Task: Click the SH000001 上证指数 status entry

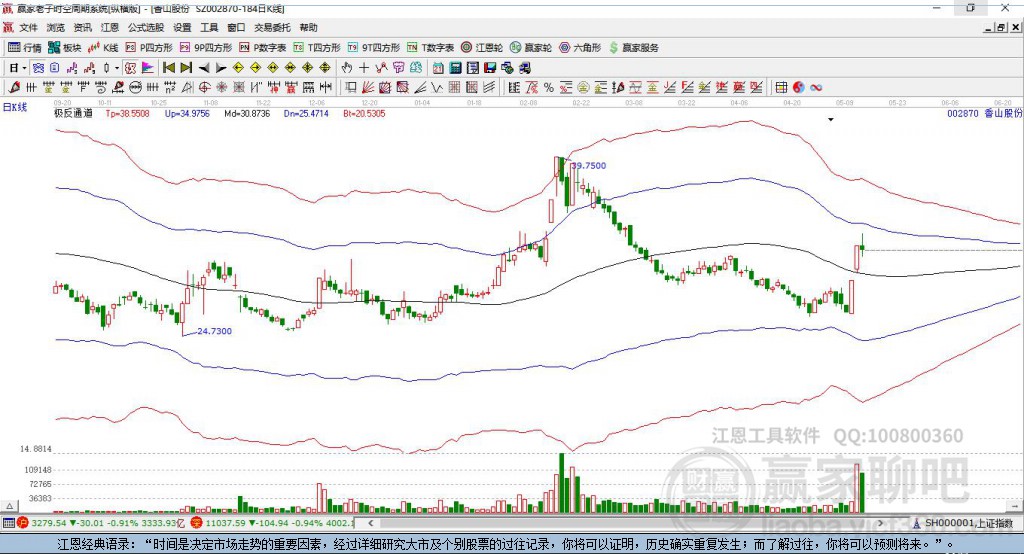Action: click(968, 523)
